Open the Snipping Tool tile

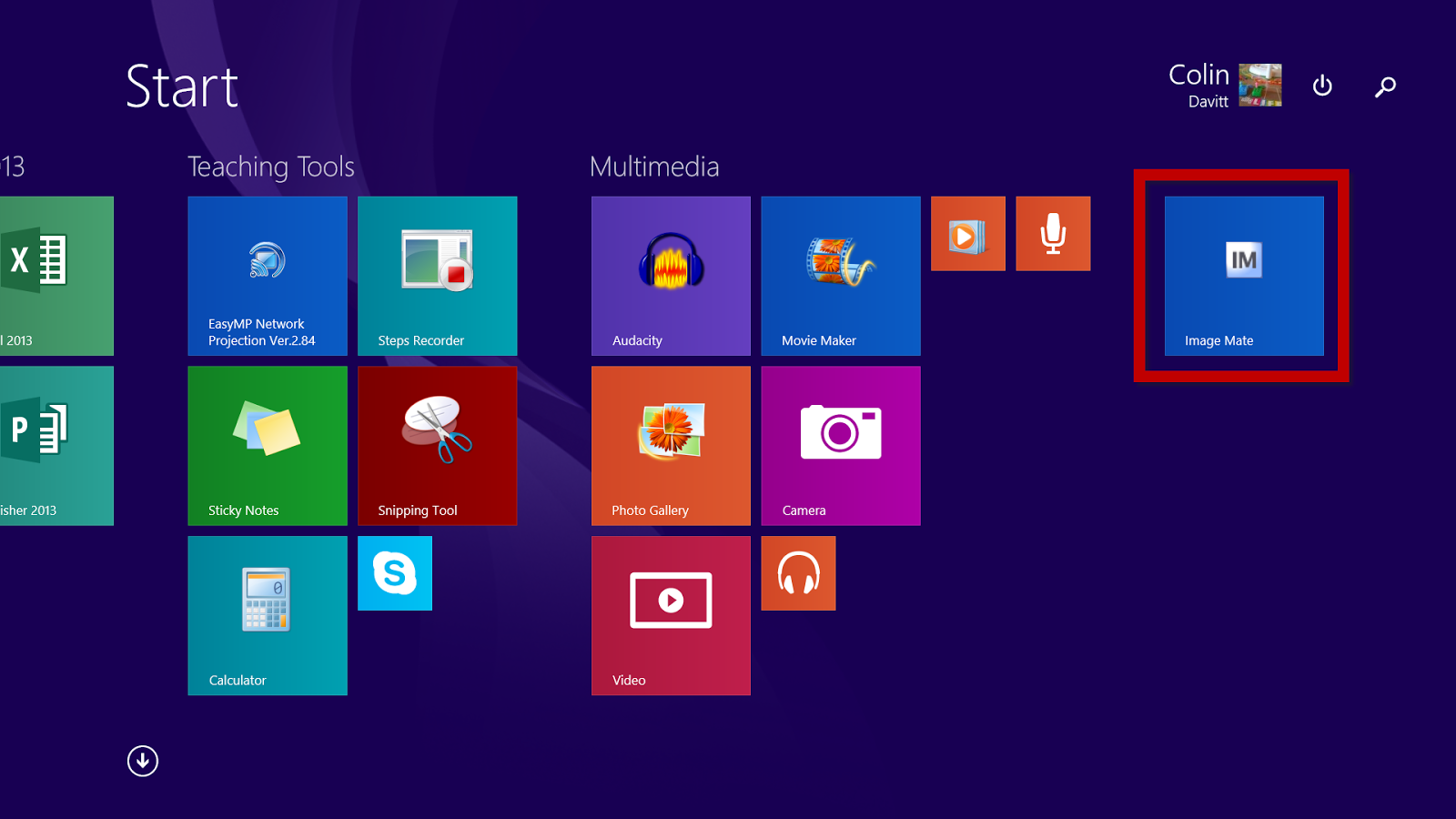[x=438, y=446]
